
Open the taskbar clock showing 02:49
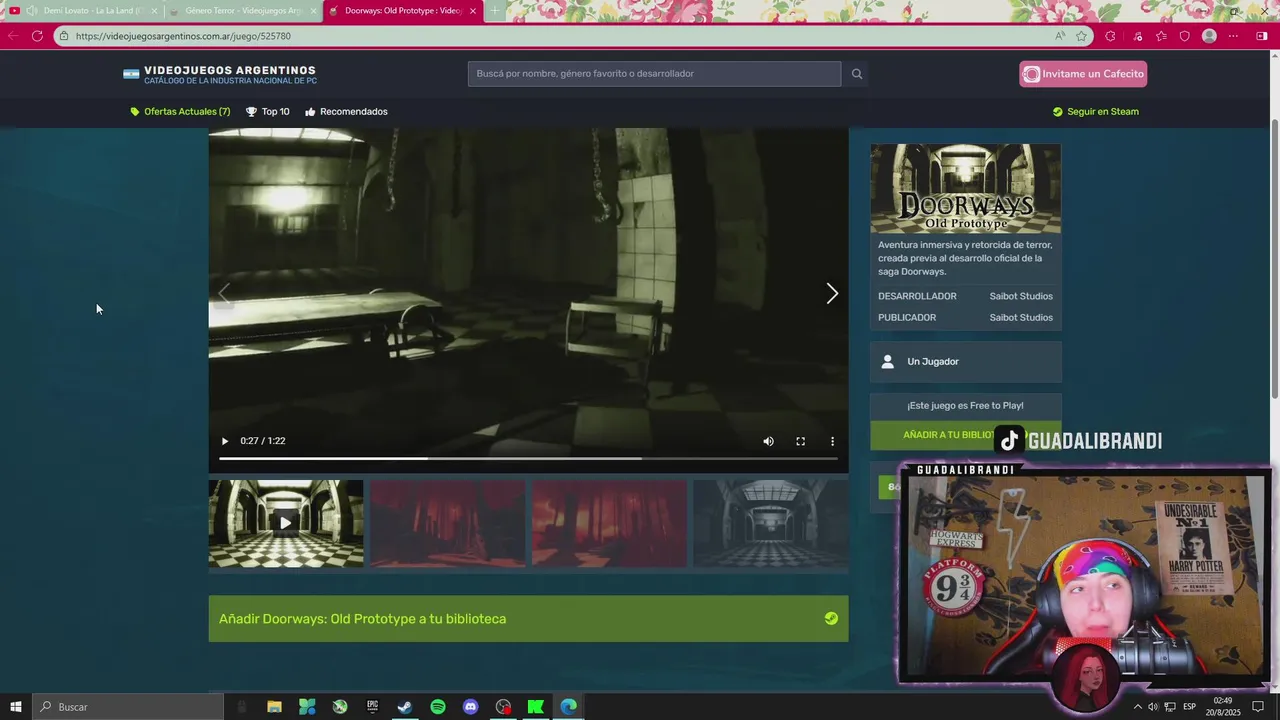[1224, 707]
